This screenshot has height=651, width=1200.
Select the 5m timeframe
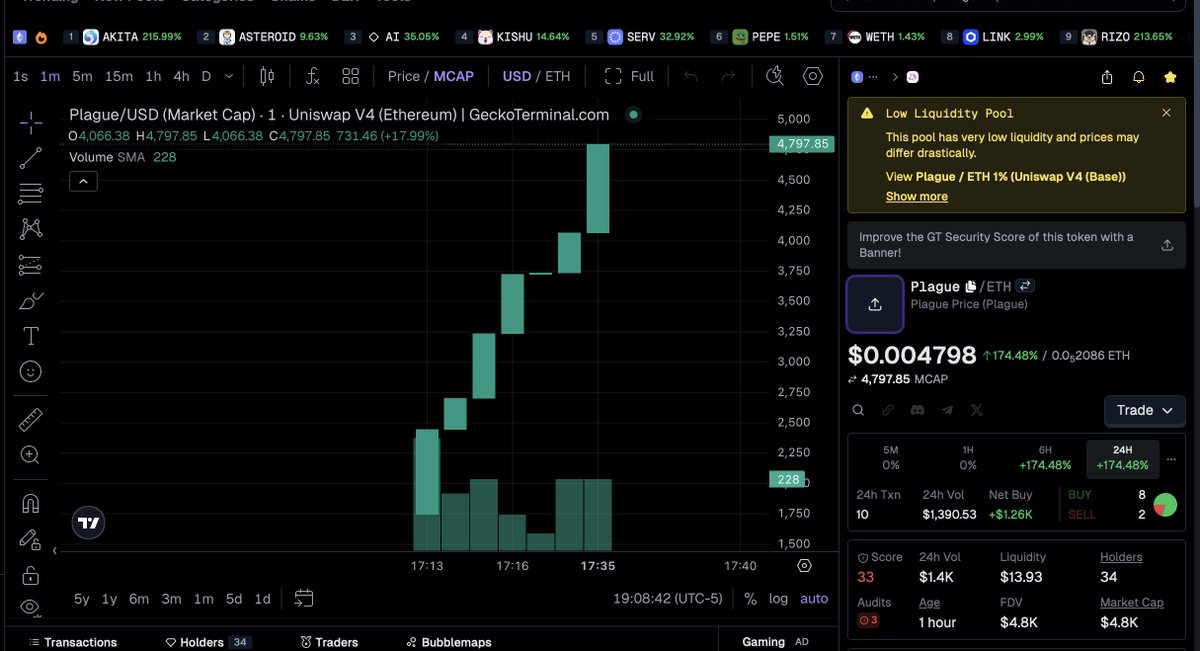point(82,76)
